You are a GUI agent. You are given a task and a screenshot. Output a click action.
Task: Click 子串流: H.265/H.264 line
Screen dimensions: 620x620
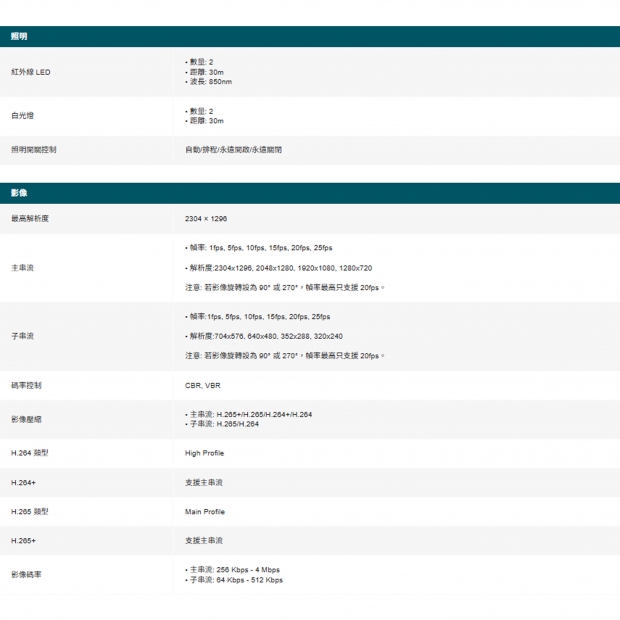coord(224,424)
